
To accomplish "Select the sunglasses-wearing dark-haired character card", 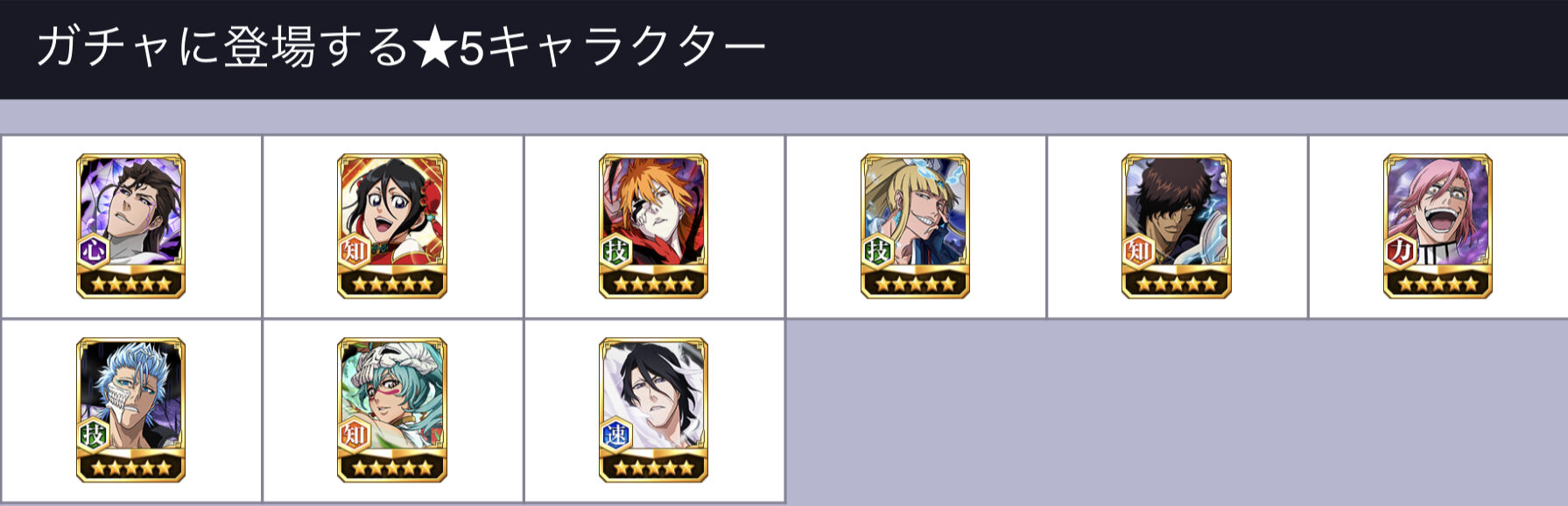I will (x=1177, y=226).
